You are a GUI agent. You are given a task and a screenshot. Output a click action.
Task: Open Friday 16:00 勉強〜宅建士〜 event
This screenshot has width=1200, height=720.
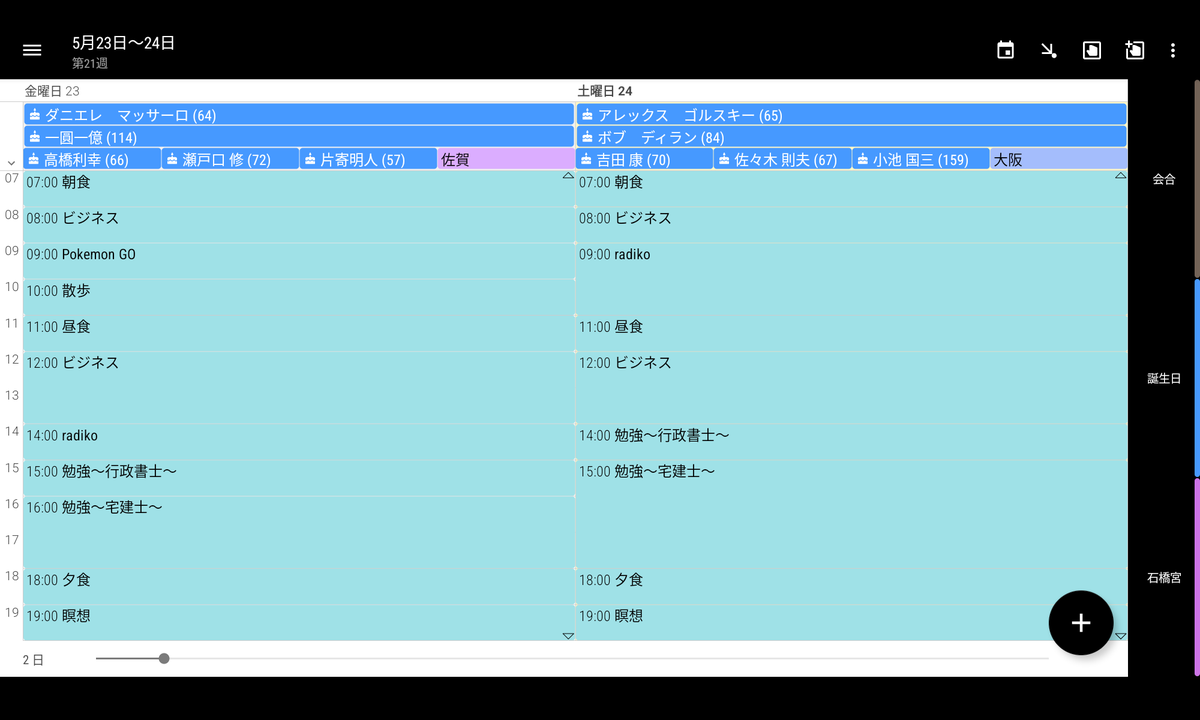299,531
